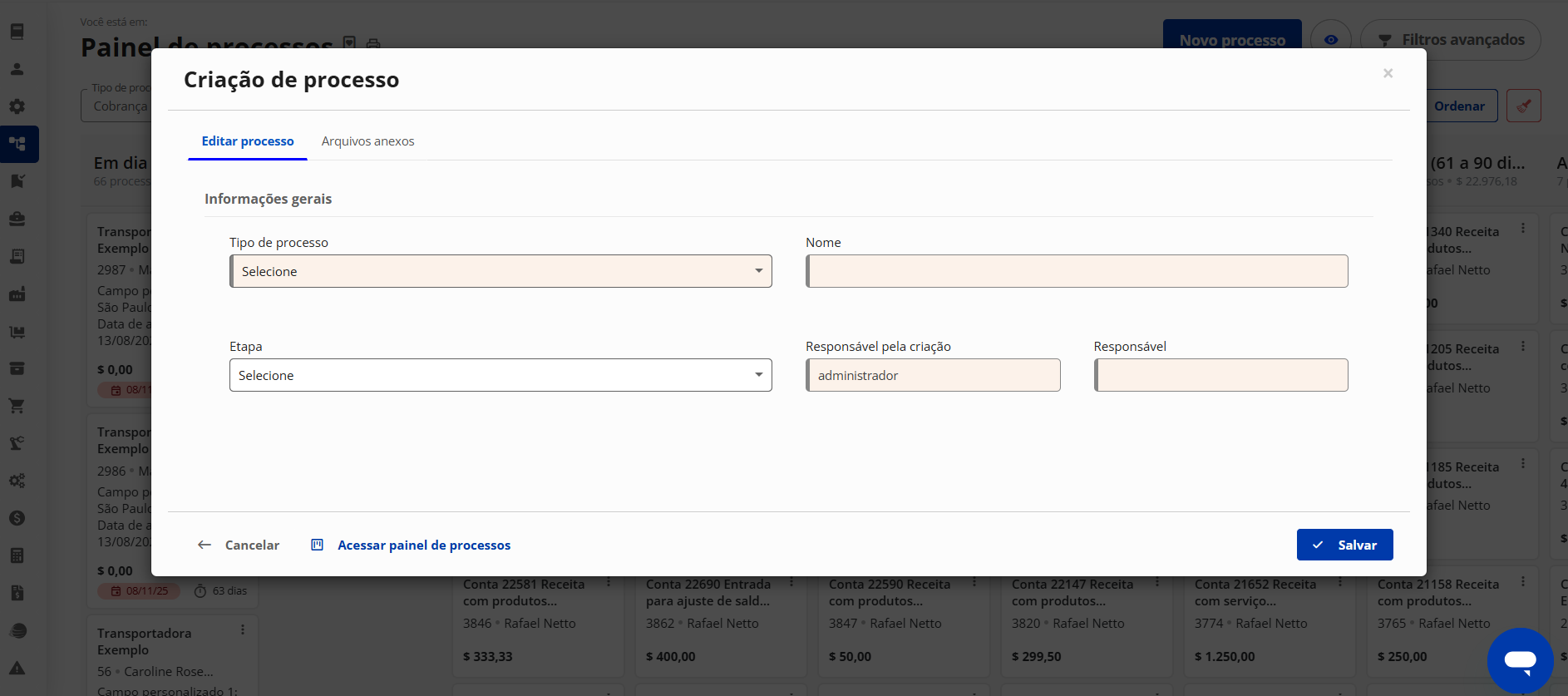This screenshot has height=696, width=1568.
Task: Open the Etapa dropdown
Action: point(500,375)
